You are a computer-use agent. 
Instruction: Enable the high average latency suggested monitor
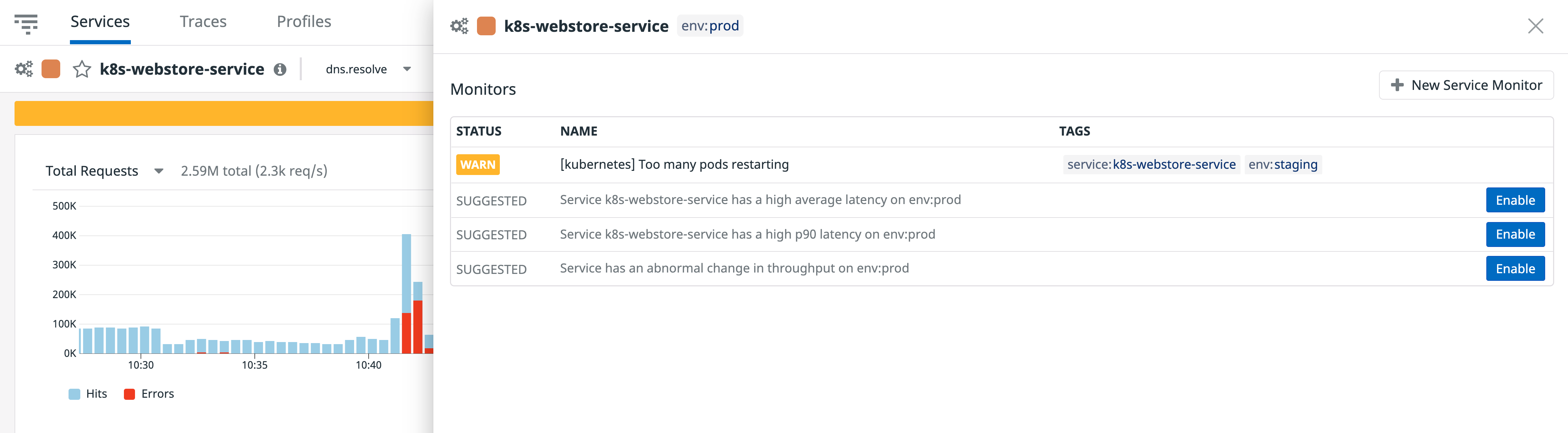1515,200
